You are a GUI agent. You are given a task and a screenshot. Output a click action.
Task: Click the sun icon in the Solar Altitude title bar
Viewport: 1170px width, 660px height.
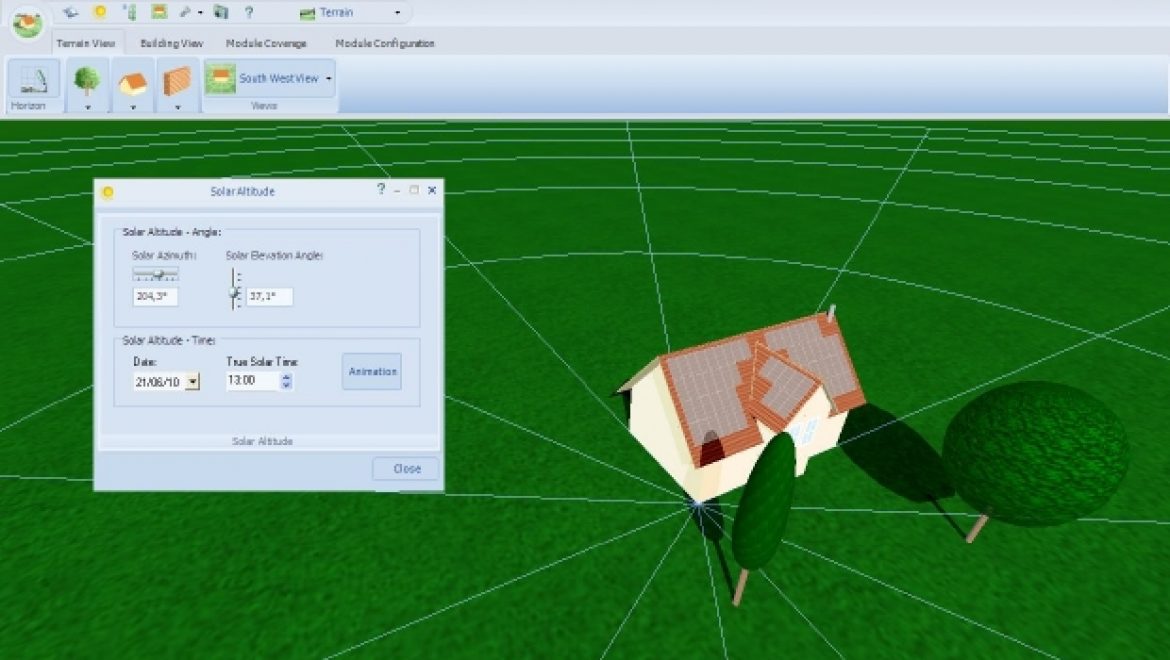tap(107, 193)
